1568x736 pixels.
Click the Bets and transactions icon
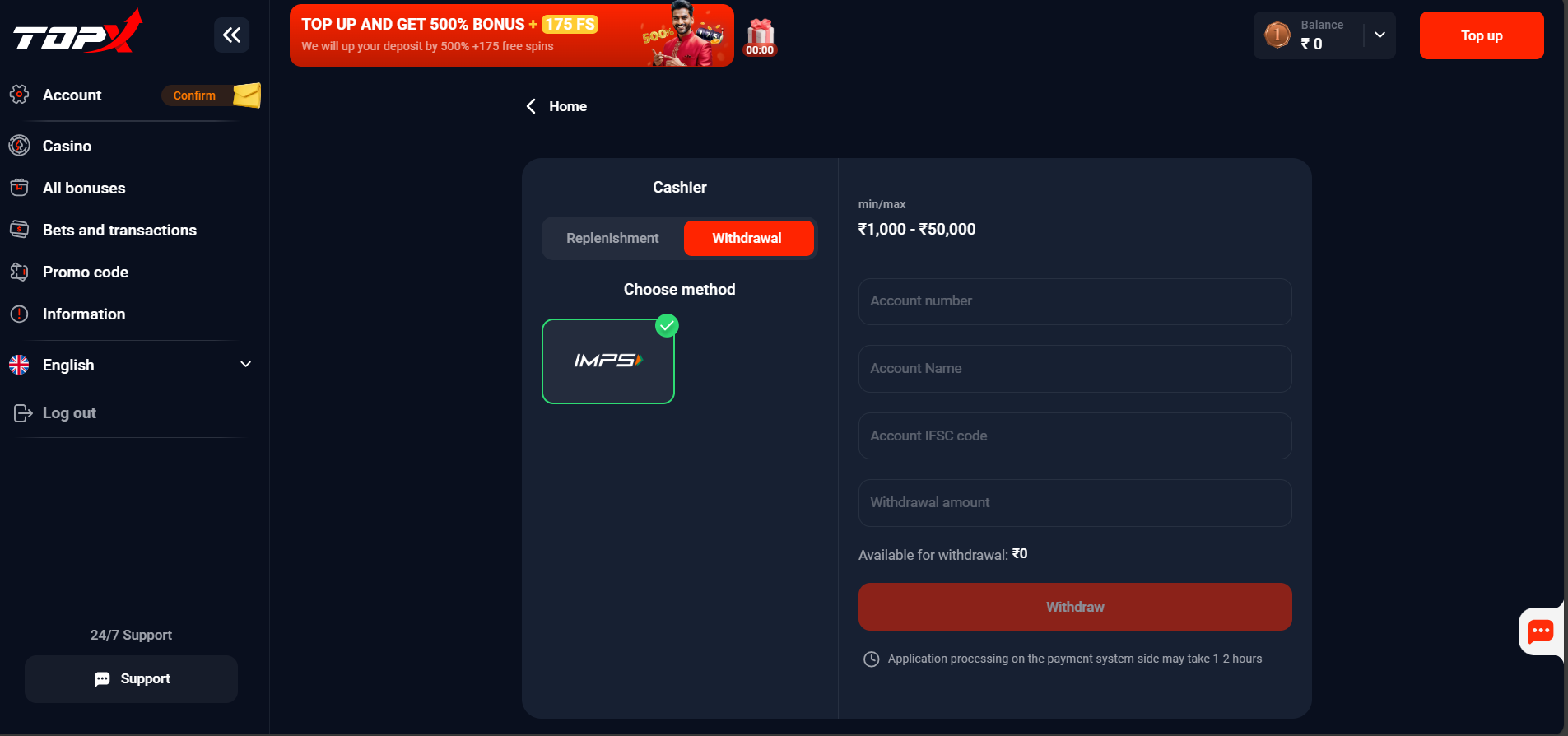(x=18, y=230)
